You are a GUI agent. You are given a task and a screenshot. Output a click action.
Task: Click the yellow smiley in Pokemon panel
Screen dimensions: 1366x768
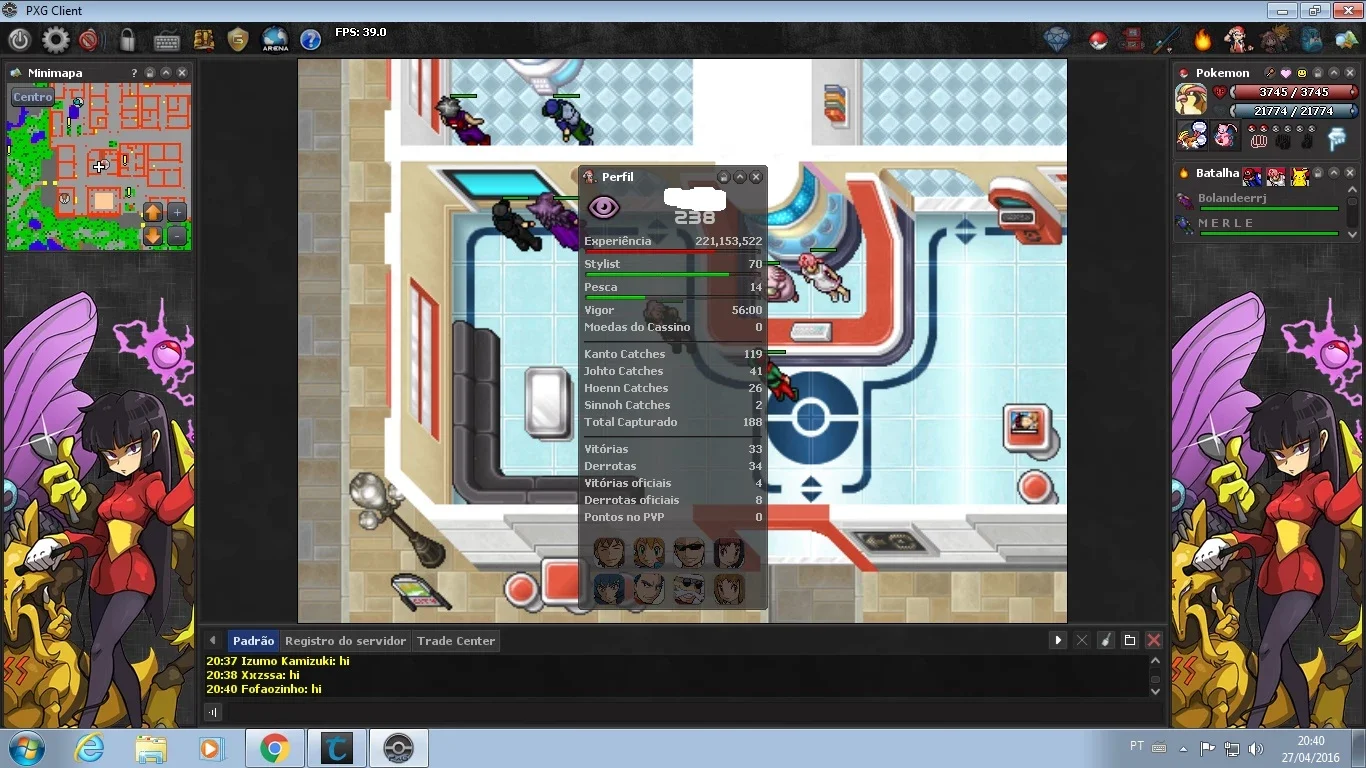click(1302, 73)
